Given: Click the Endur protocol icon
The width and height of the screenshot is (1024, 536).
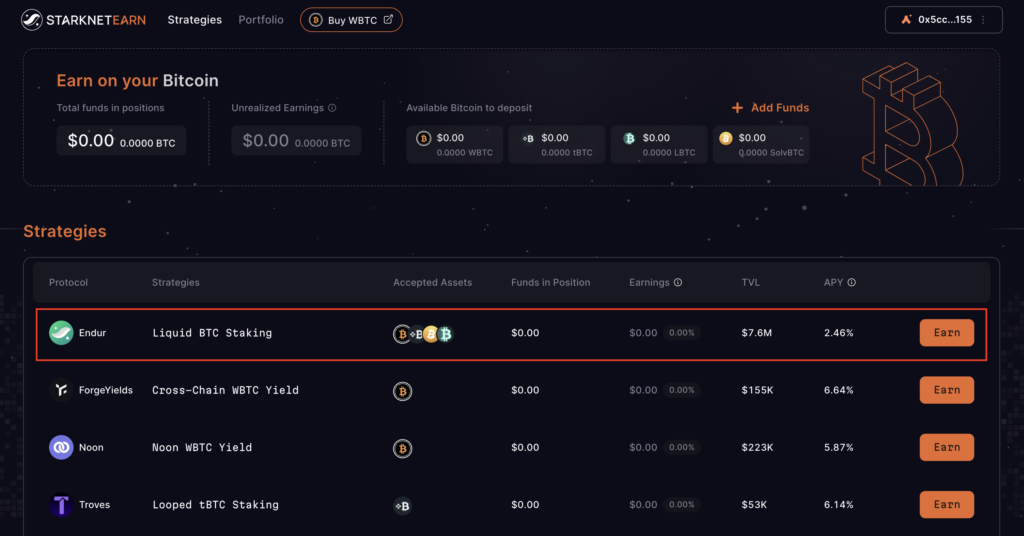Looking at the screenshot, I should [61, 333].
